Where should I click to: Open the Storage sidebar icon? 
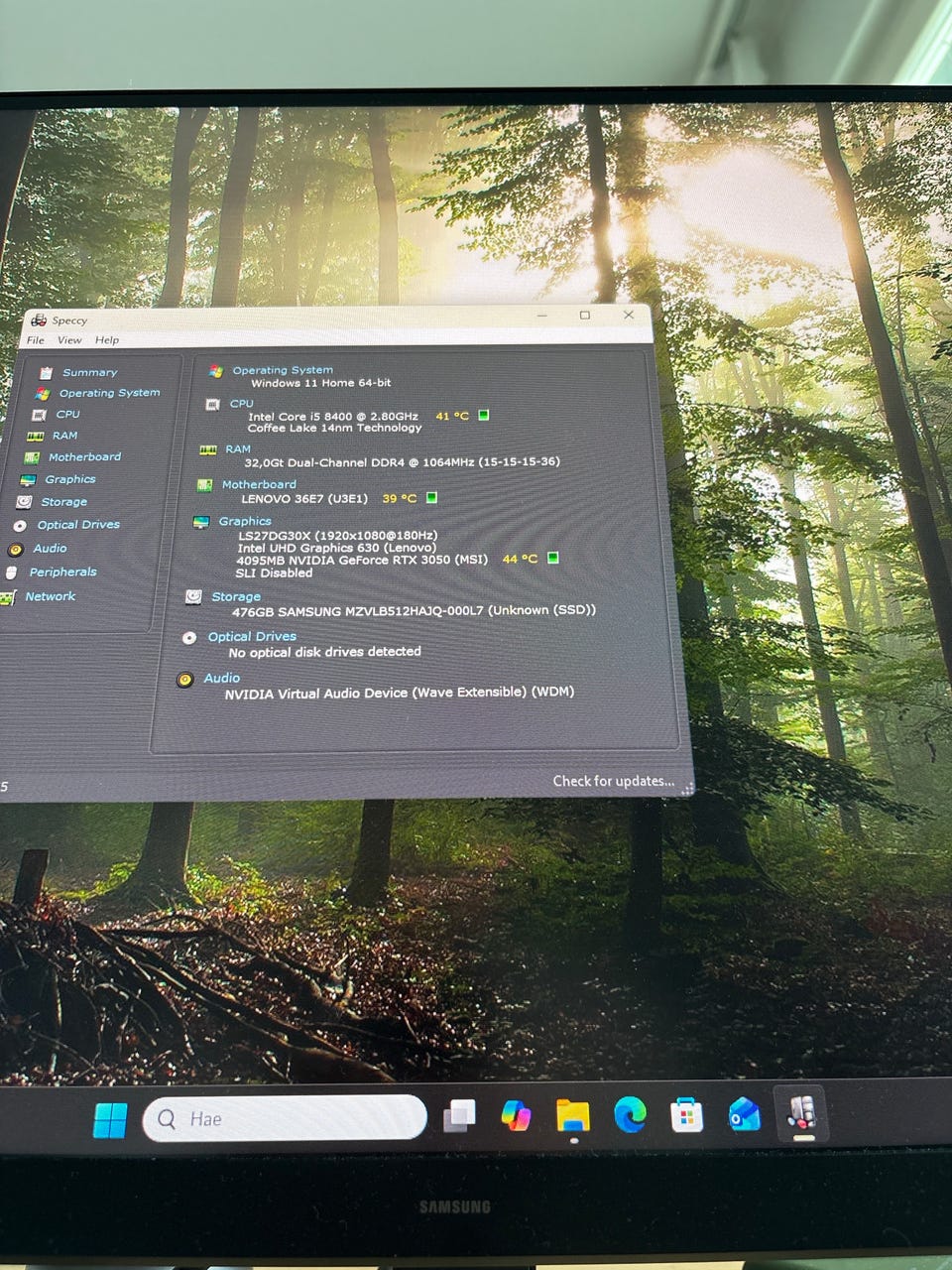(x=23, y=503)
